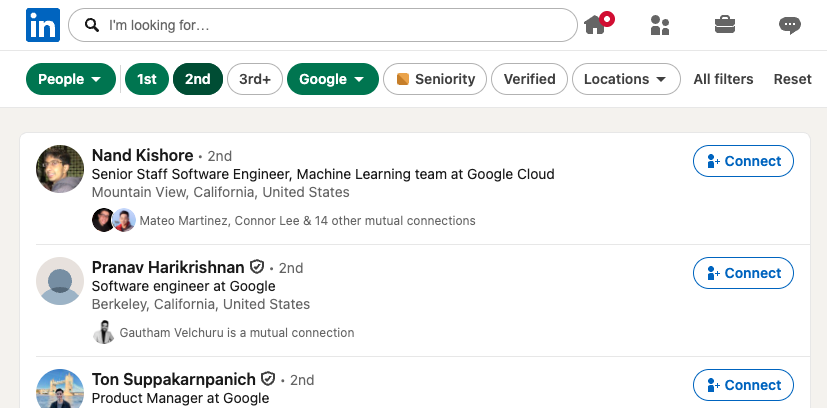Open Home via the house icon
Viewport: 827px width, 408px height.
595,25
